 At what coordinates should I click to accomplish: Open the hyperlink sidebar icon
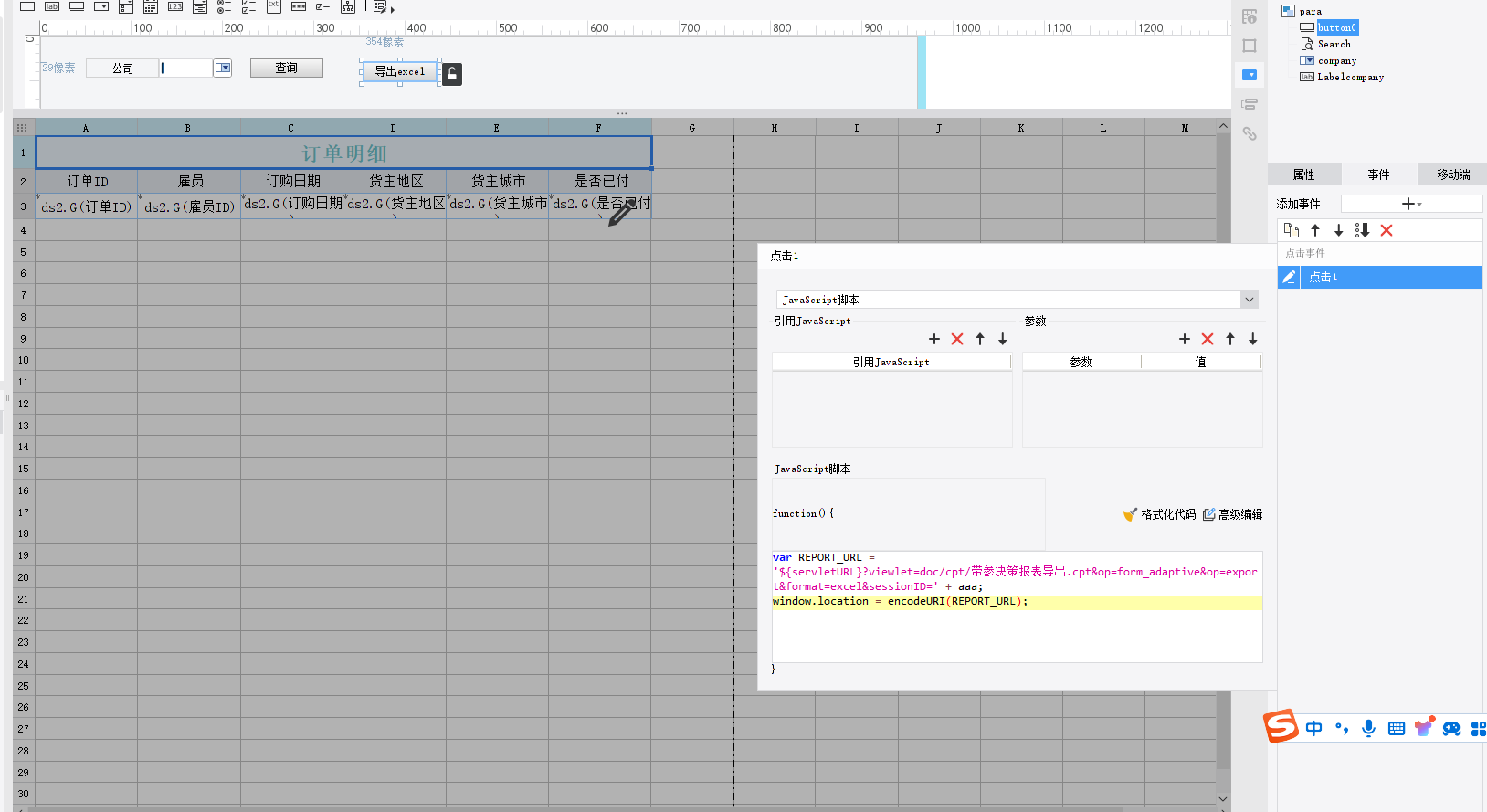pos(1250,133)
